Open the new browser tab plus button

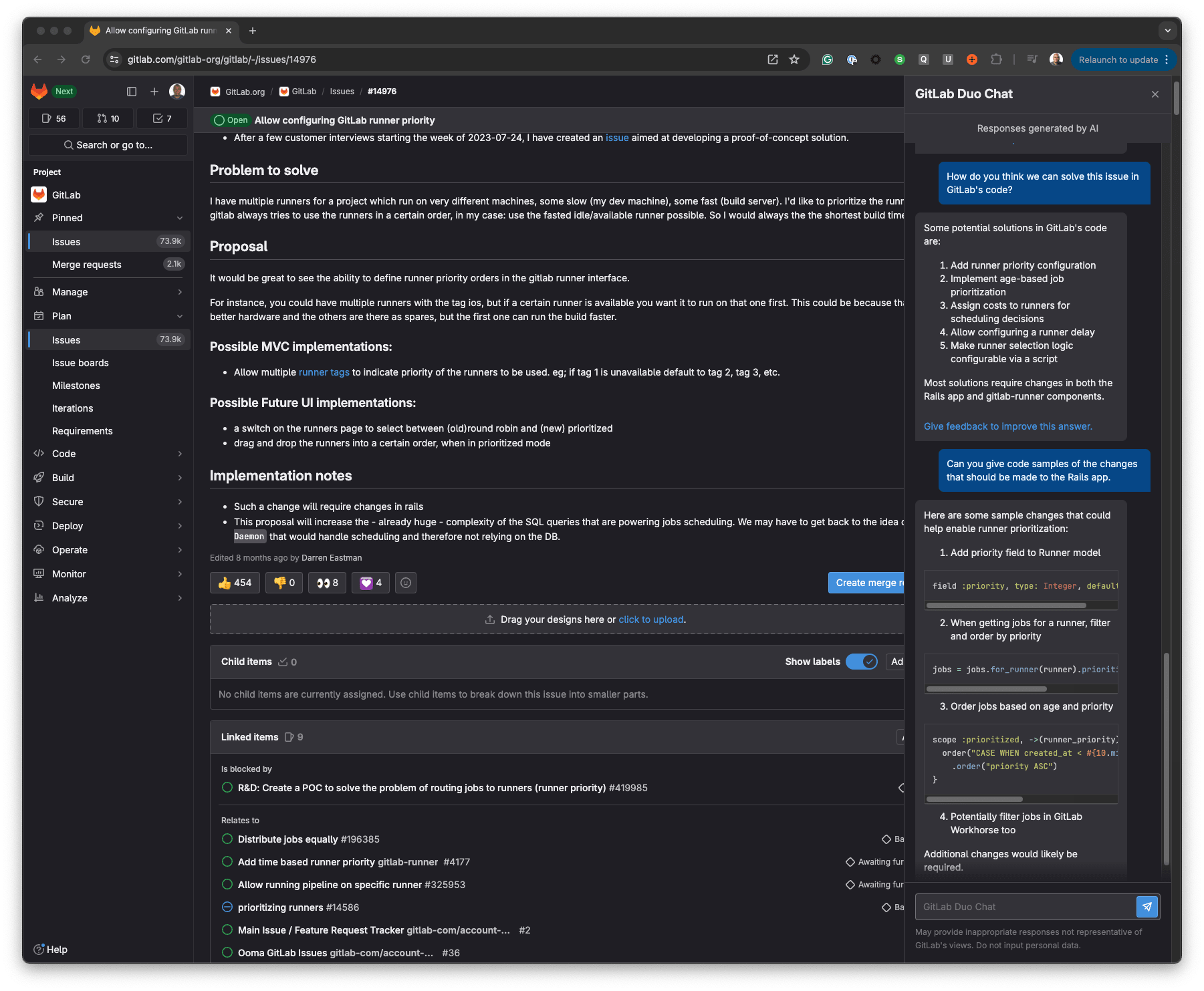(252, 31)
